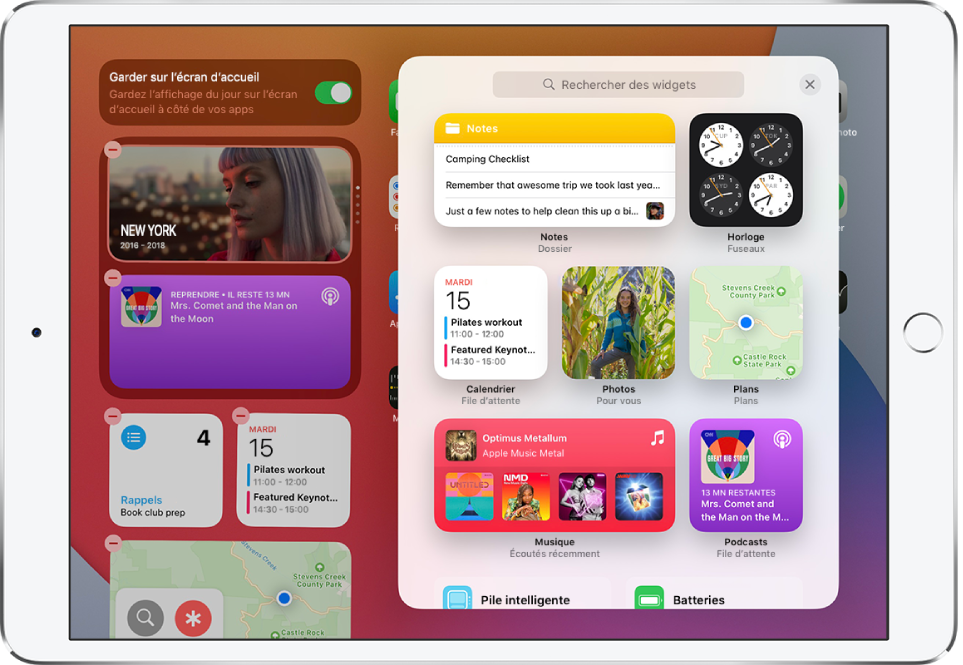Click the blue location dot in Plans widget

tap(746, 322)
